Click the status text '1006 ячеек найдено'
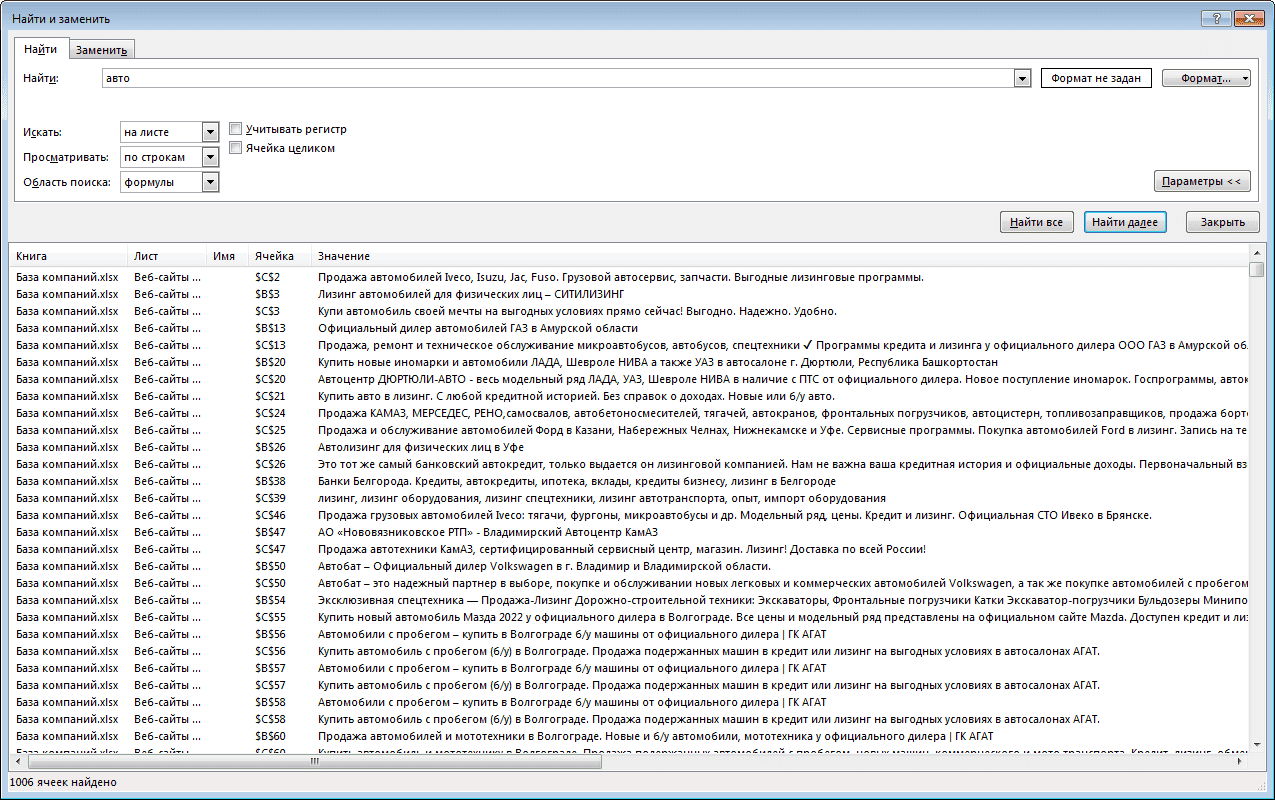 coord(63,783)
